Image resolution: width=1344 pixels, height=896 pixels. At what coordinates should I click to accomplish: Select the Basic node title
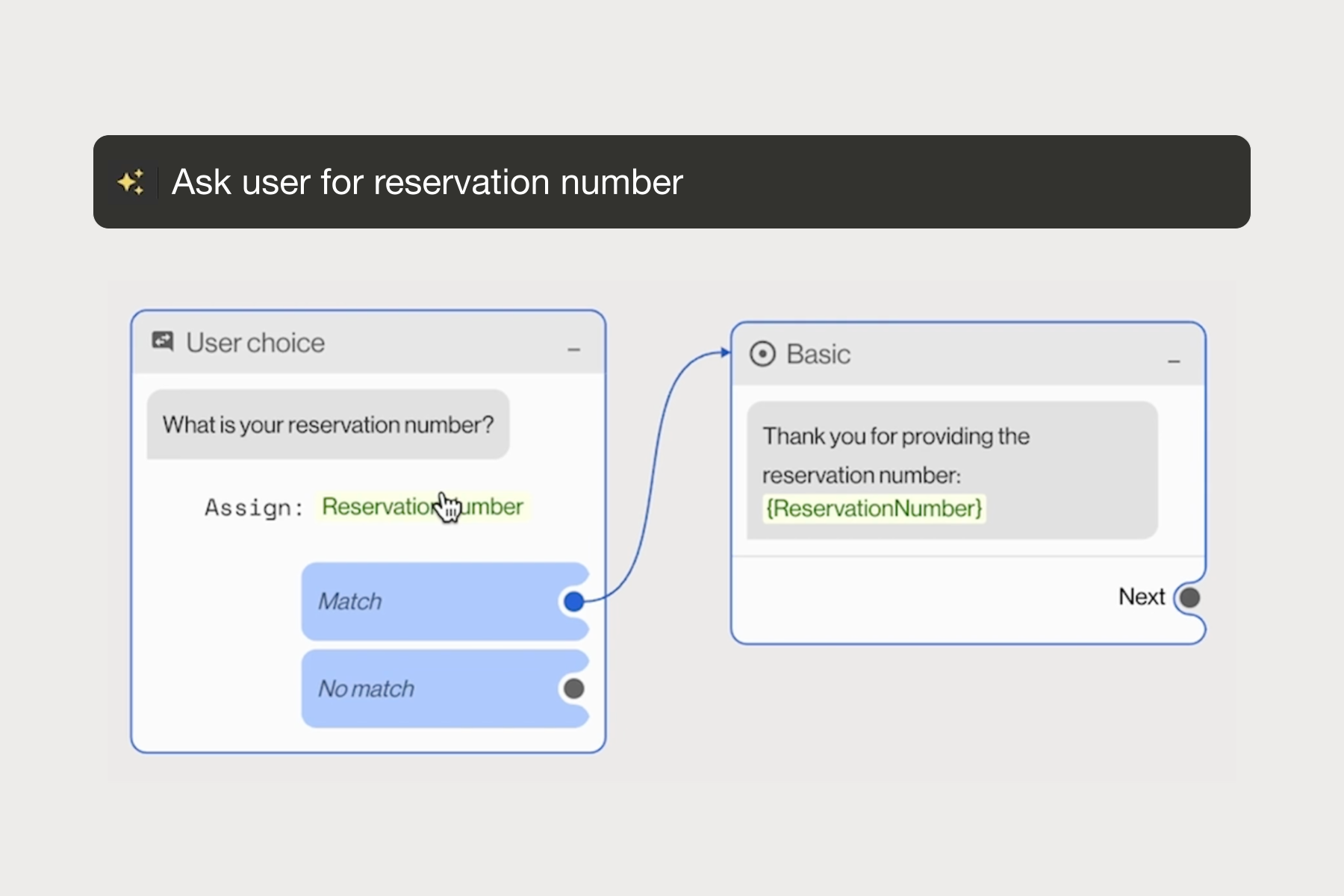(x=818, y=354)
